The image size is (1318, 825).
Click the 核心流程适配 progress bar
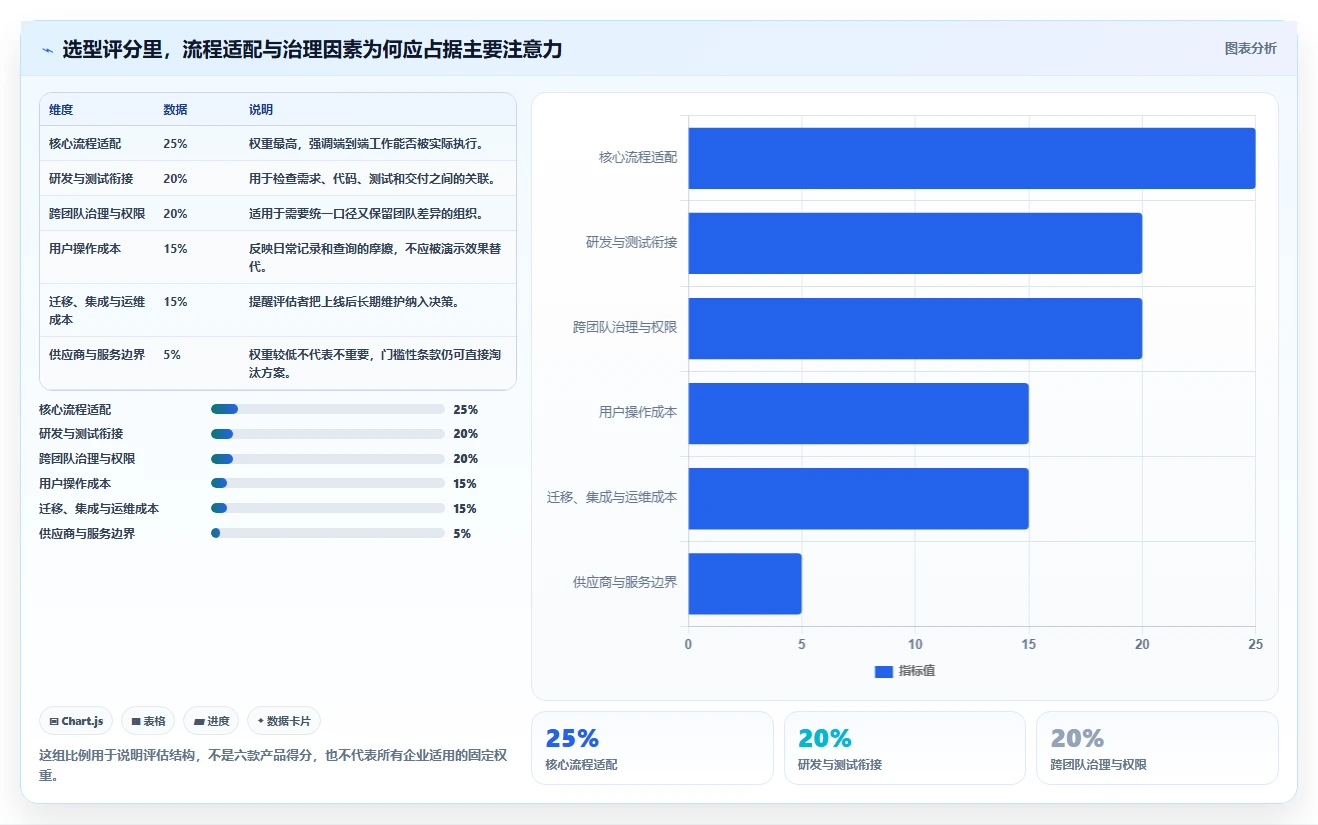(x=328, y=409)
